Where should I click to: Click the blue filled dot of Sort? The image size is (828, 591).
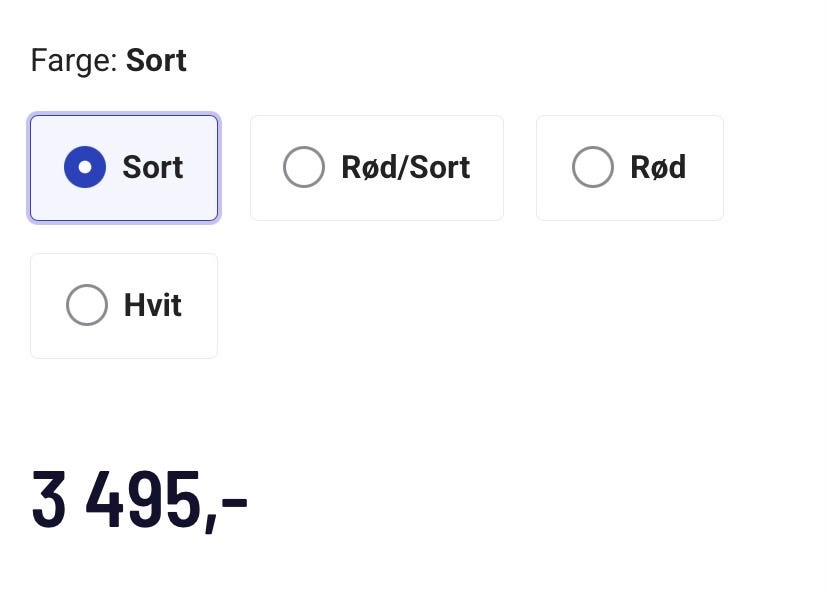click(85, 167)
